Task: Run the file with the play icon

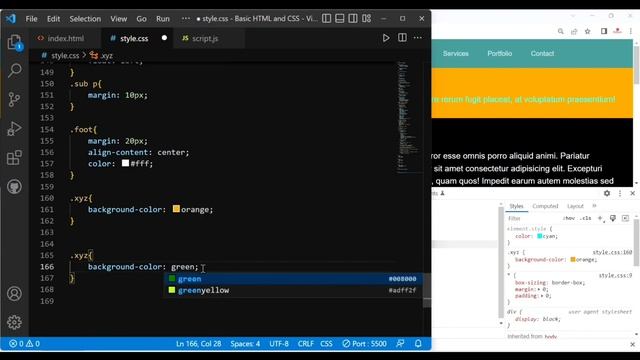Action: tap(386, 38)
